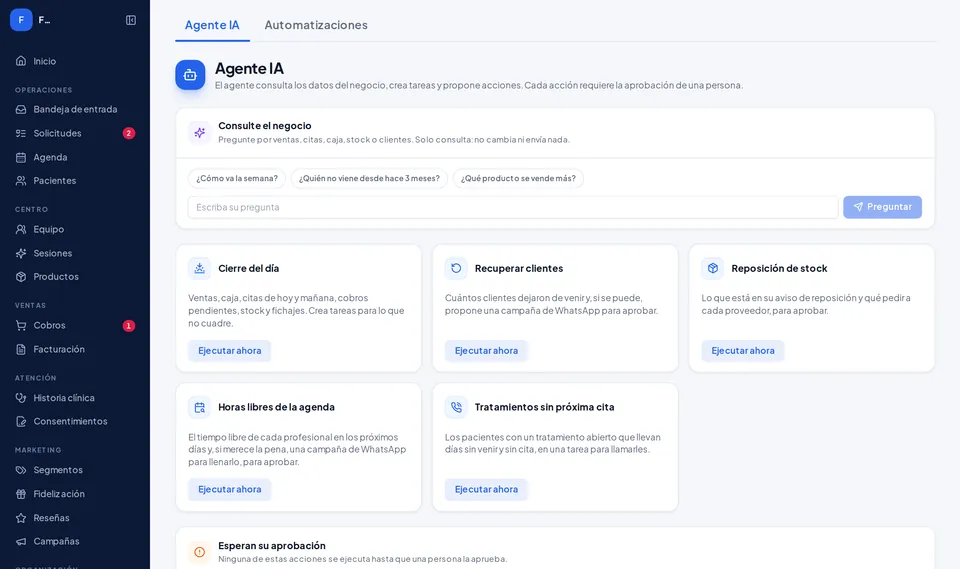The width and height of the screenshot is (960, 569).
Task: Click the Pacientes people icon
Action: click(x=21, y=181)
